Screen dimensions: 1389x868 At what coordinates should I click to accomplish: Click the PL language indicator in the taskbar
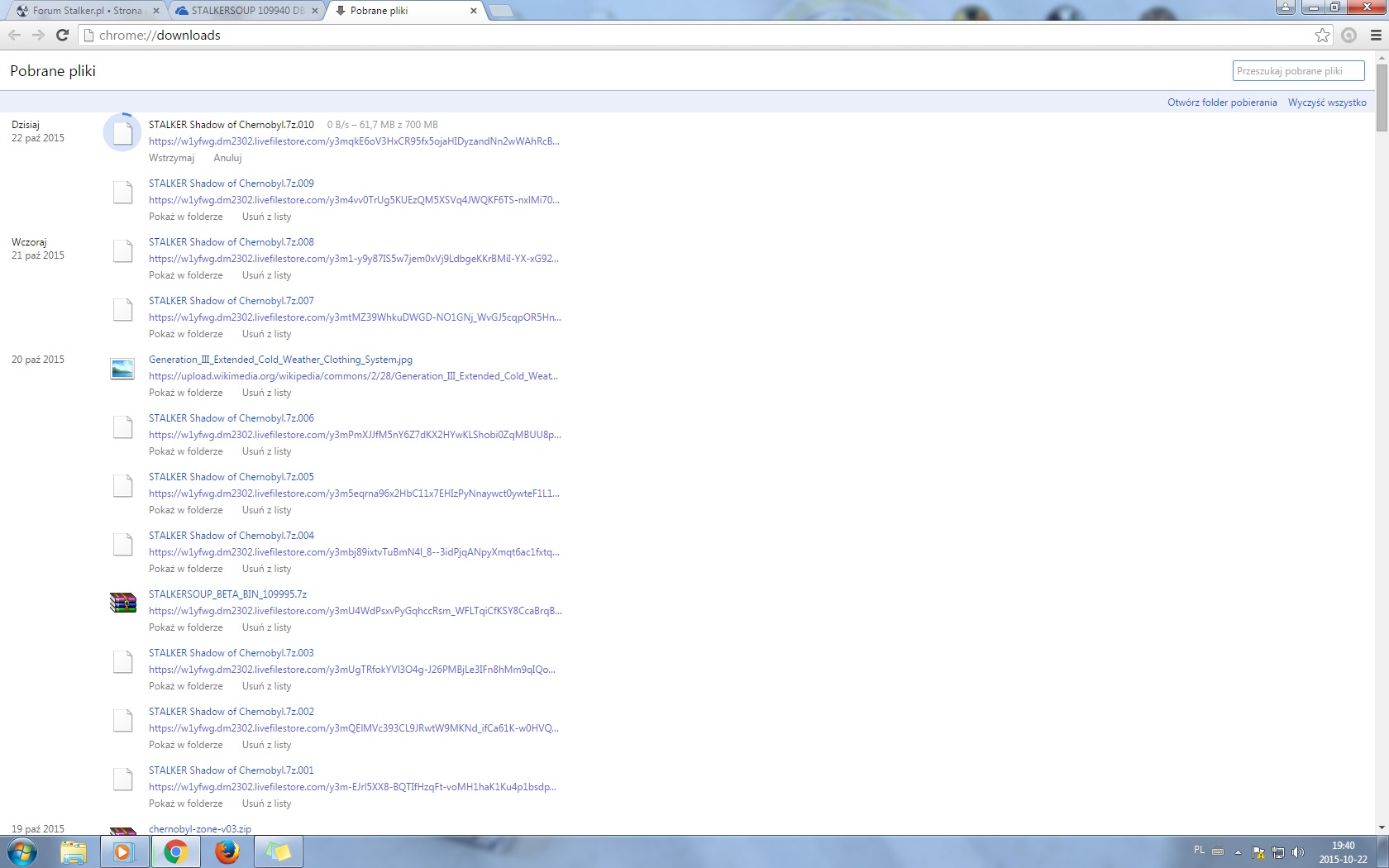pyautogui.click(x=1199, y=850)
